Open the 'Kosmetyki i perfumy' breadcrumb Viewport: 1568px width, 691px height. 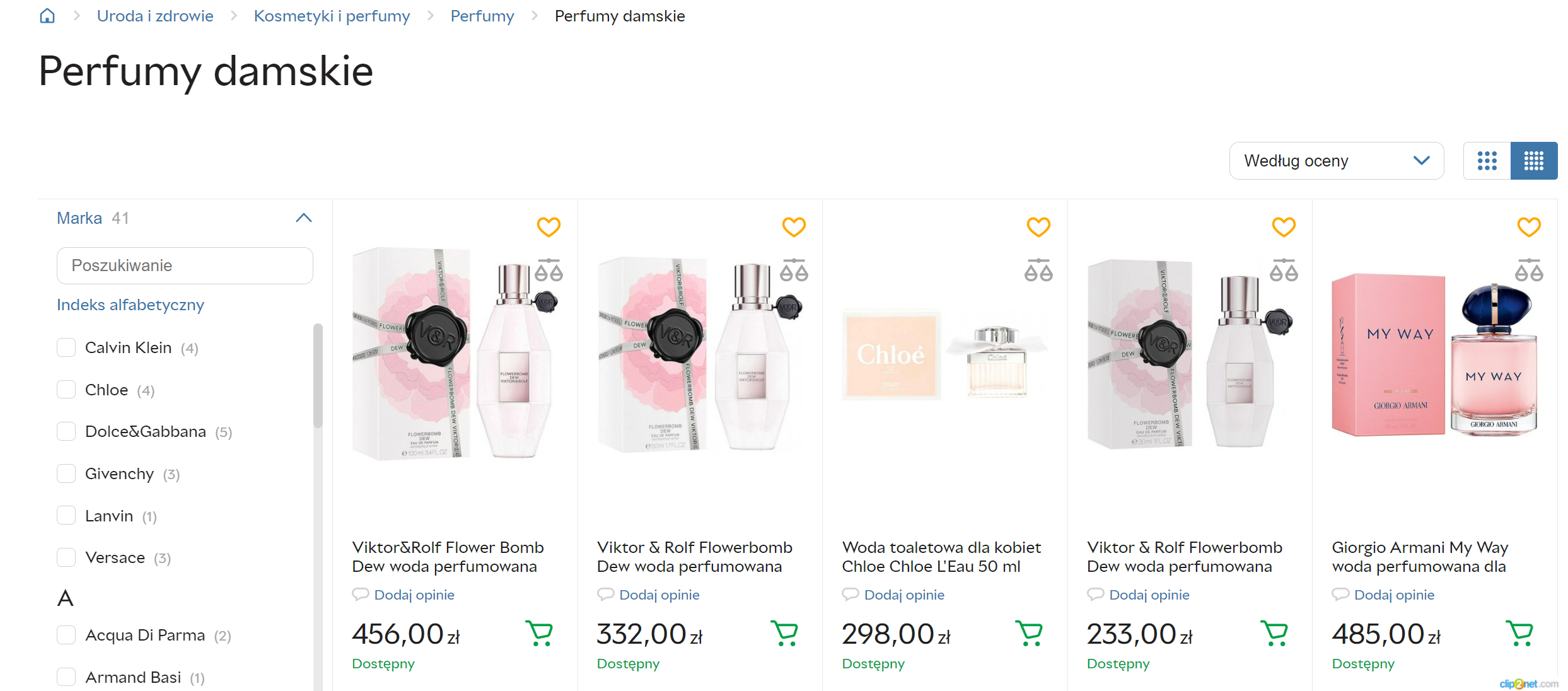point(332,16)
